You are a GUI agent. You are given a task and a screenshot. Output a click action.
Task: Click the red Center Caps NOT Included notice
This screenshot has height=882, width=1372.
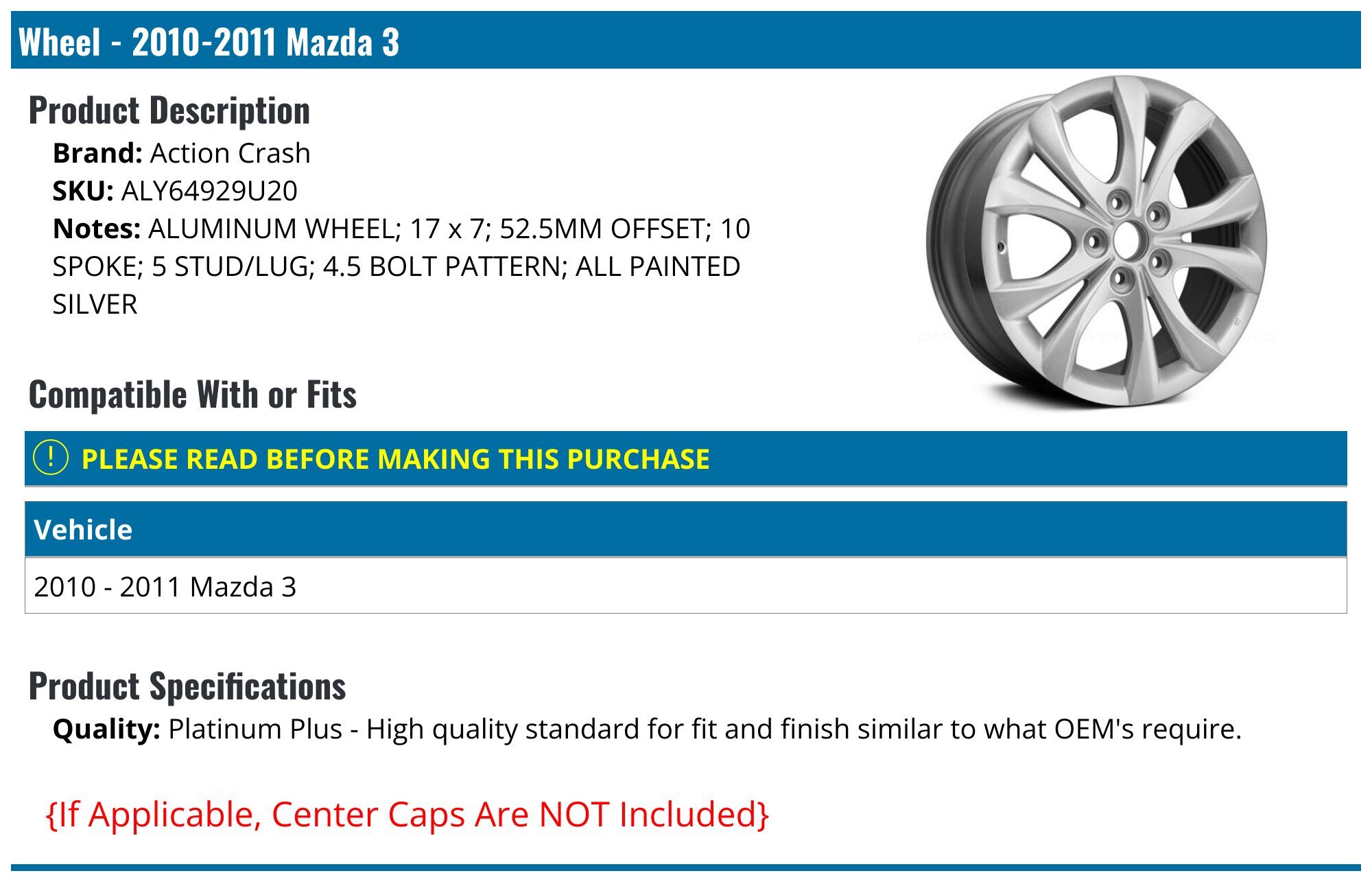coord(407,815)
